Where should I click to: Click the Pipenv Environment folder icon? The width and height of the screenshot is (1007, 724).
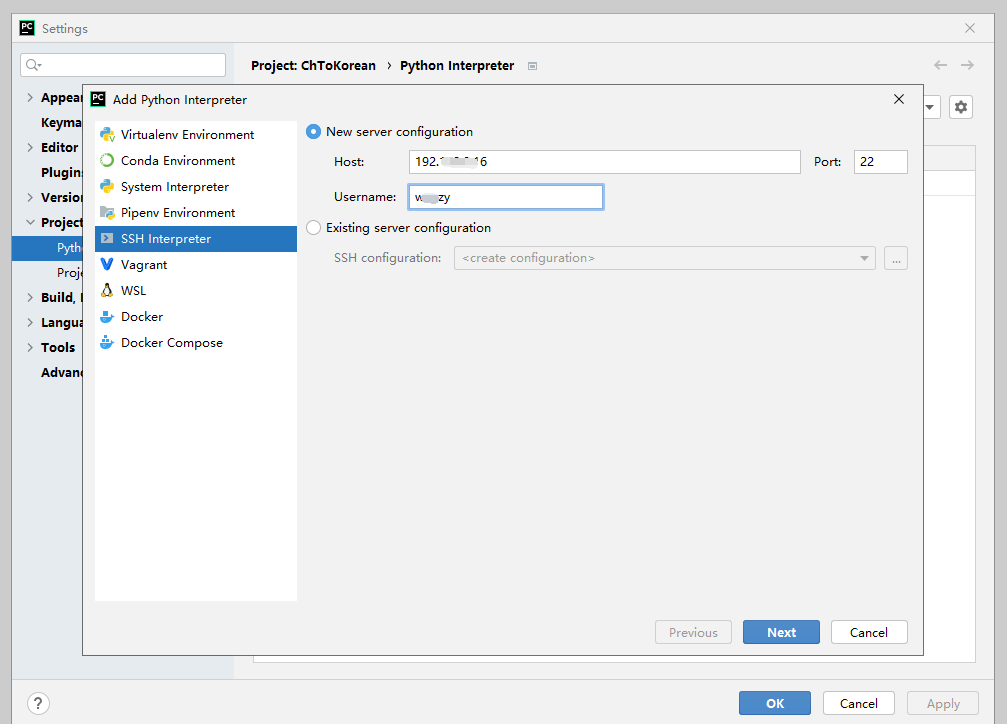click(x=107, y=213)
